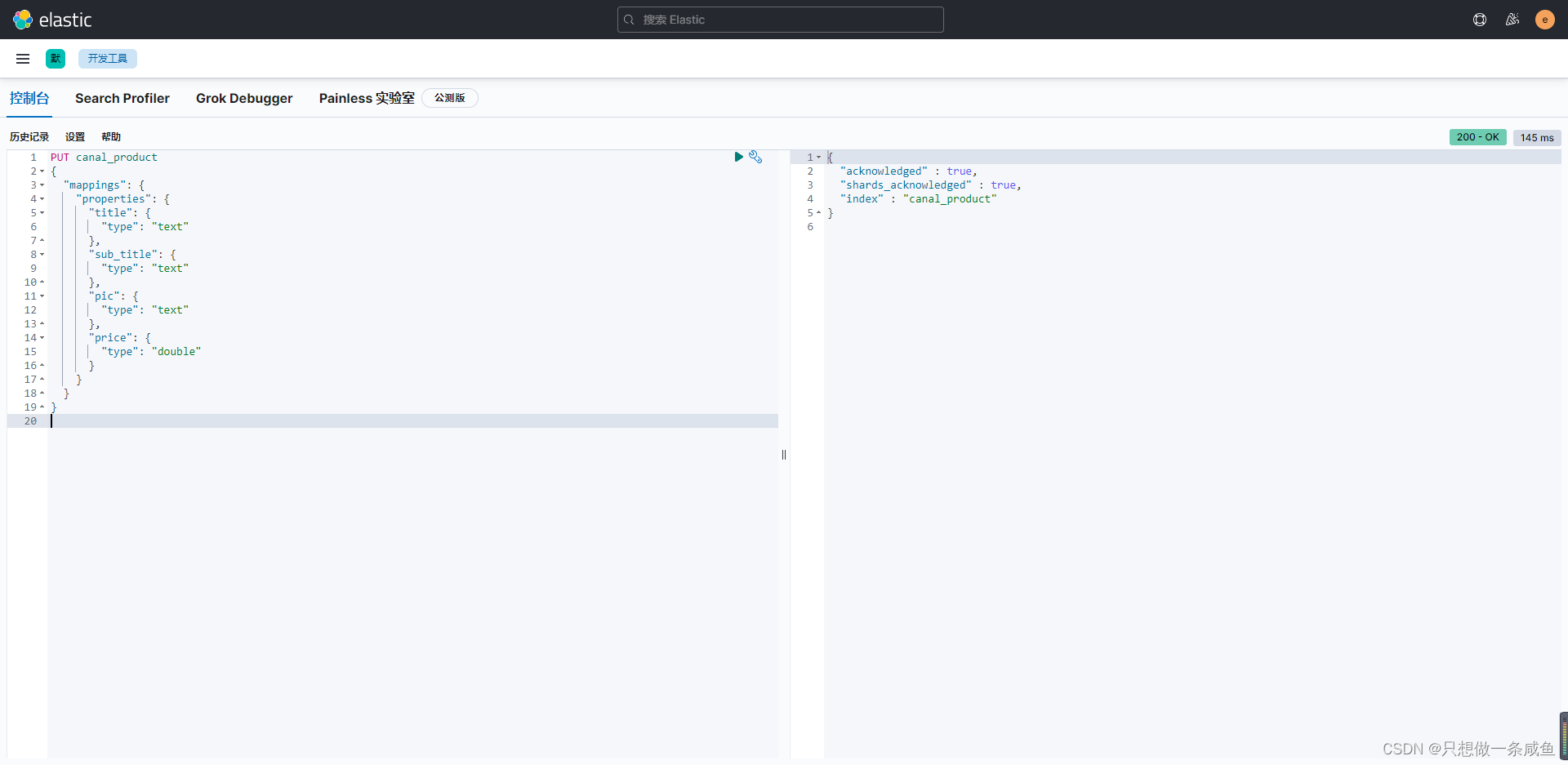Open the help menu lifebuoy icon
Viewport: 1568px width, 765px height.
tap(1480, 20)
